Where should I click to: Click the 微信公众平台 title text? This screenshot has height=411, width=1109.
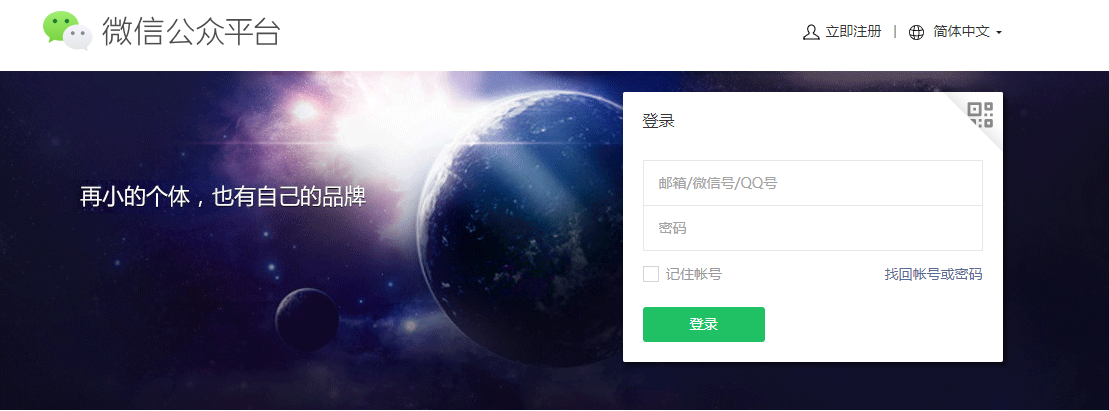191,32
